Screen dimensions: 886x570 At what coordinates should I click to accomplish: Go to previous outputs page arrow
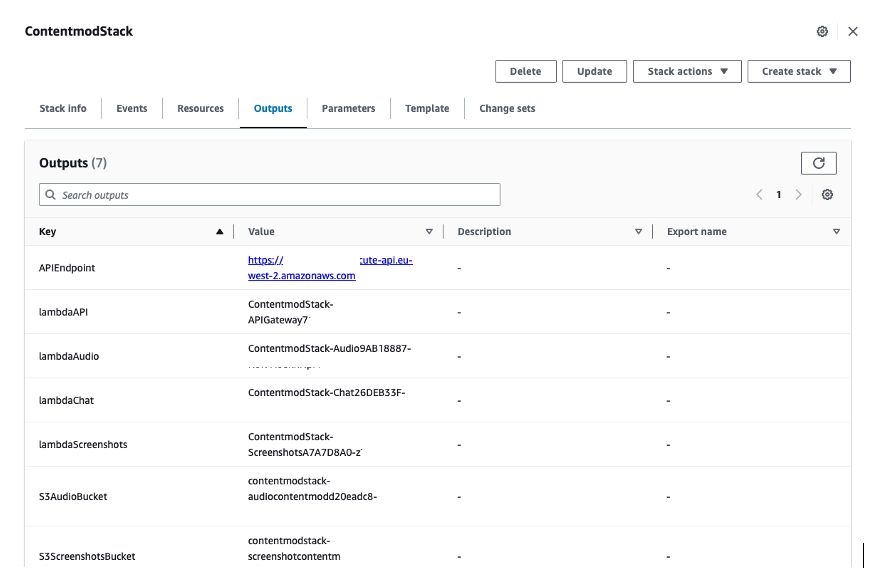click(759, 195)
